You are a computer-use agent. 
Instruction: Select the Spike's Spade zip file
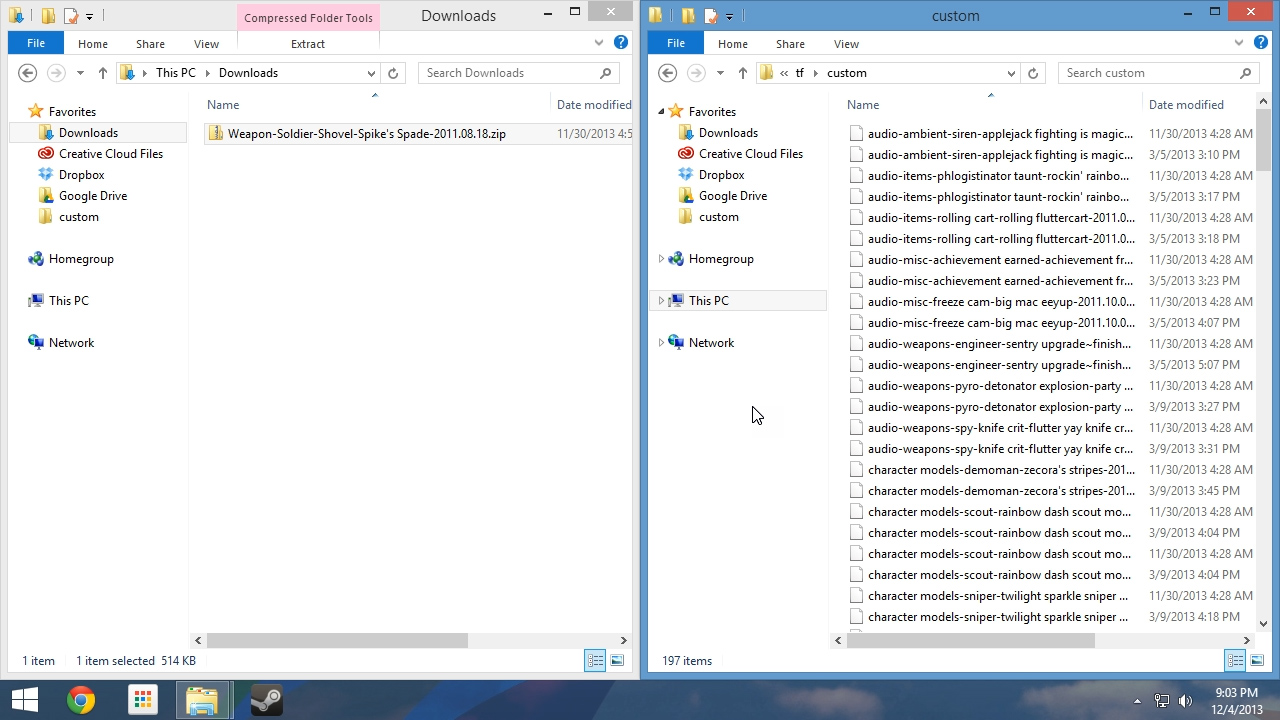419,134
